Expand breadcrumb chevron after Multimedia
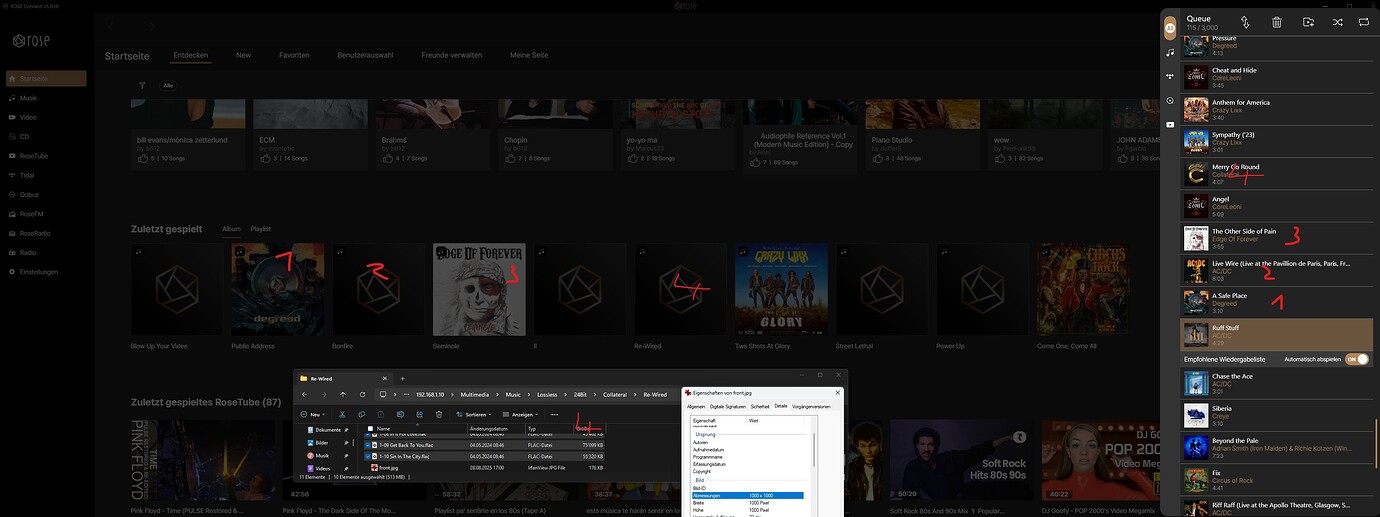Viewport: 1380px width, 517px height. pyautogui.click(x=497, y=394)
